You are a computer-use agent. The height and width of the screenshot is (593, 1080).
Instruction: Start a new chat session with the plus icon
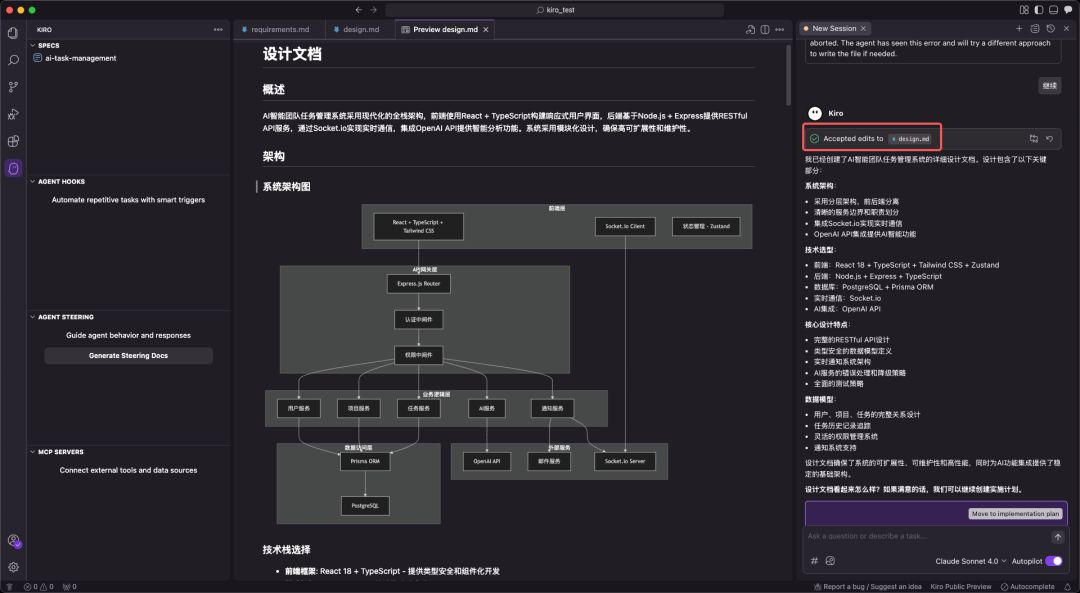(x=1019, y=28)
